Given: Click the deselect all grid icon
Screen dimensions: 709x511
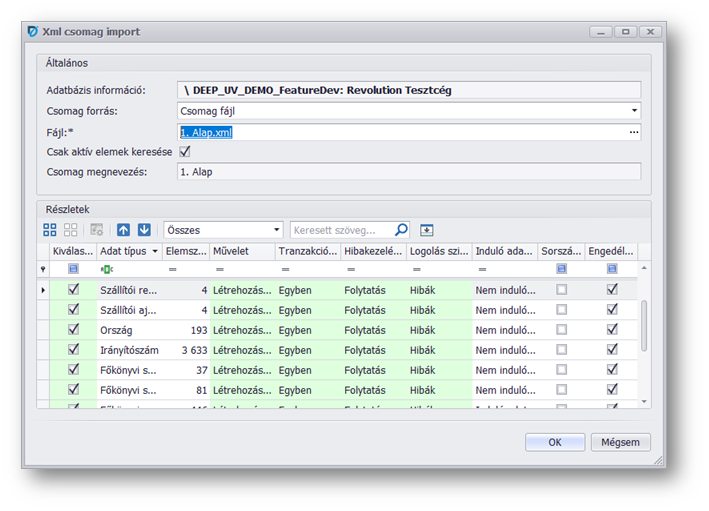Looking at the screenshot, I should pyautogui.click(x=70, y=230).
